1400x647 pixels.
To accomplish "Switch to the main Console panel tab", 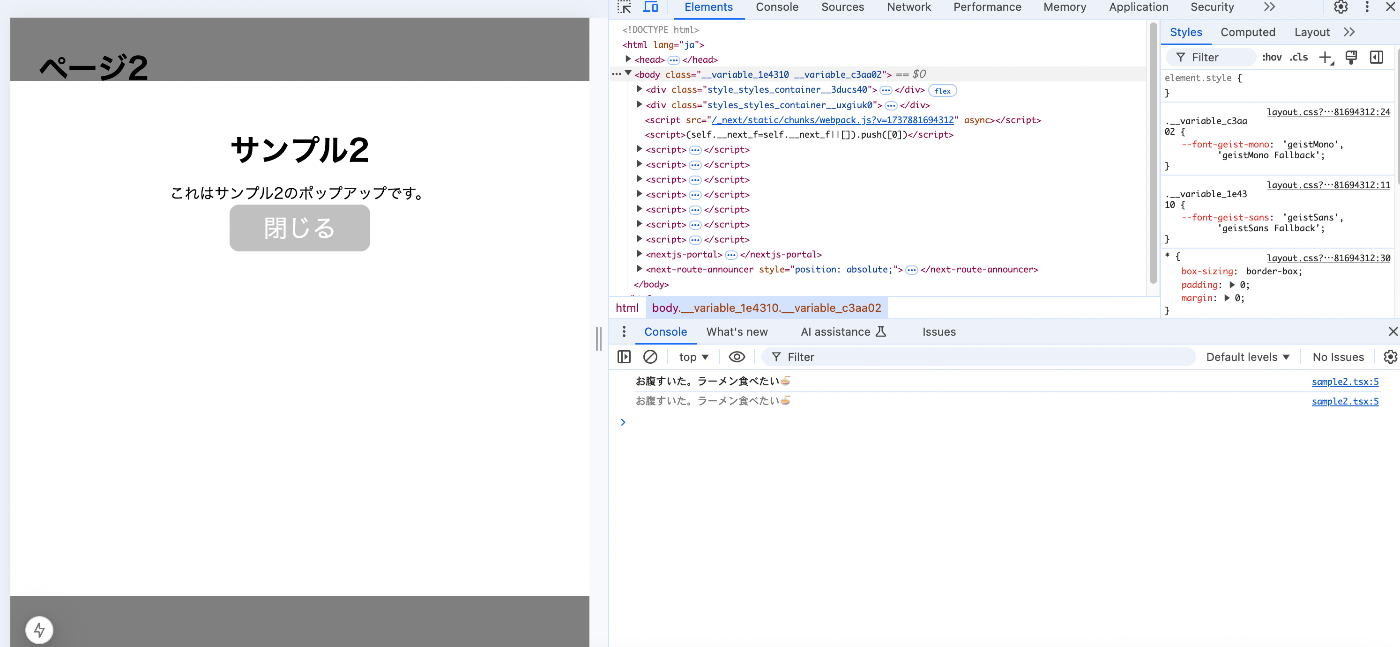I will click(x=777, y=7).
